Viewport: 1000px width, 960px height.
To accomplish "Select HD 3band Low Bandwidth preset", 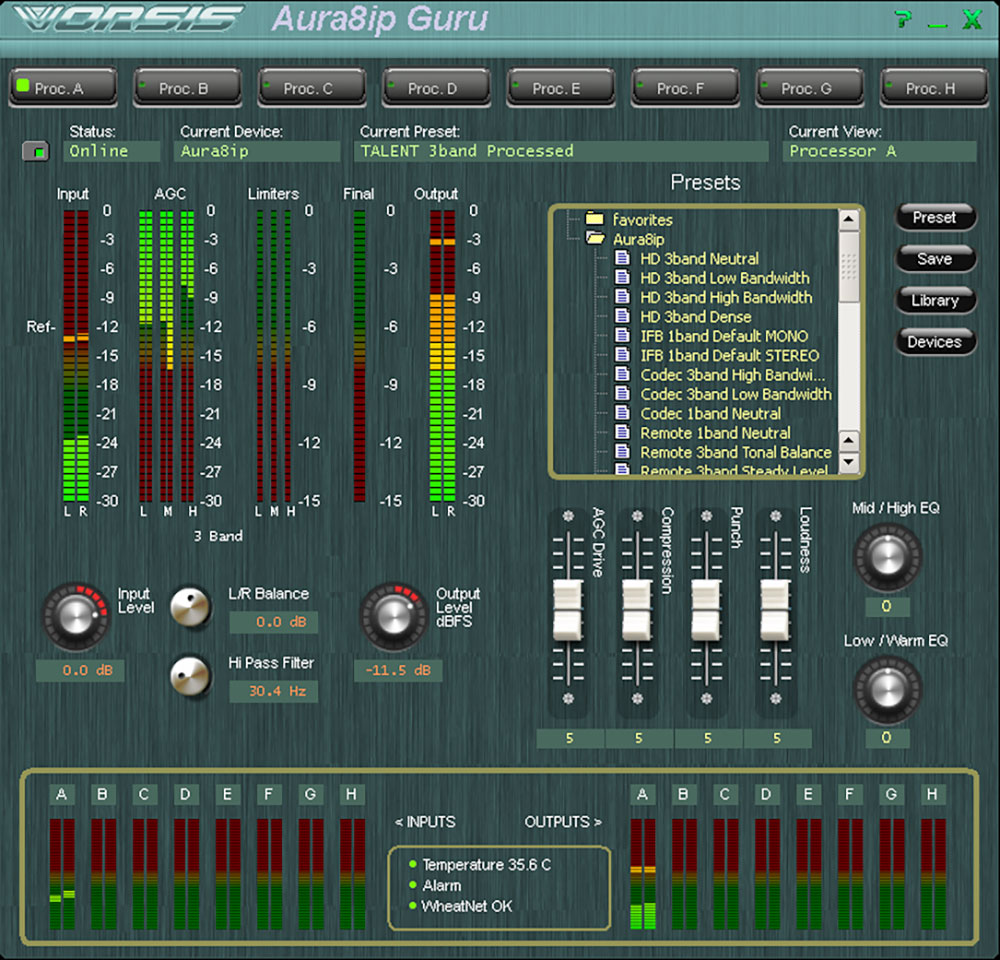I will click(724, 278).
